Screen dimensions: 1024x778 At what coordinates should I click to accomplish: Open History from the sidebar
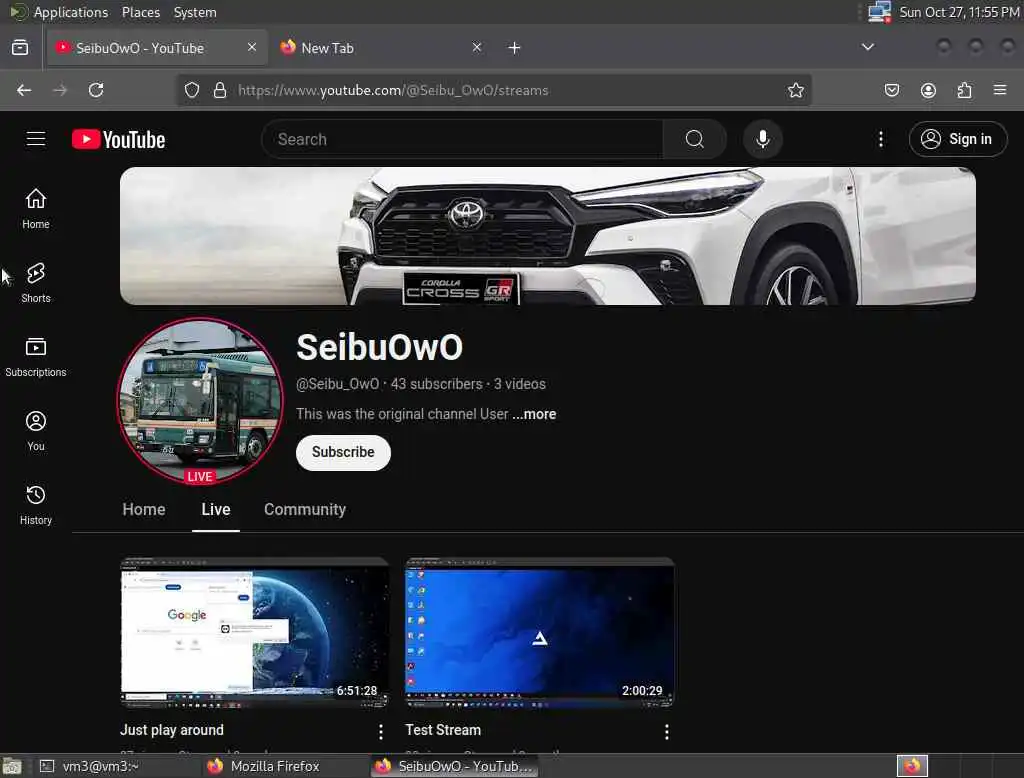click(x=36, y=504)
